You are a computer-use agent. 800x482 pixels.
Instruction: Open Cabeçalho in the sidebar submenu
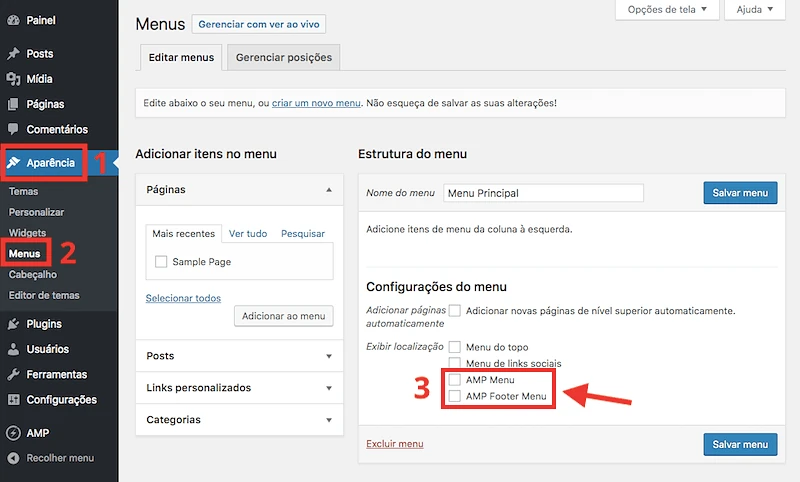33,274
